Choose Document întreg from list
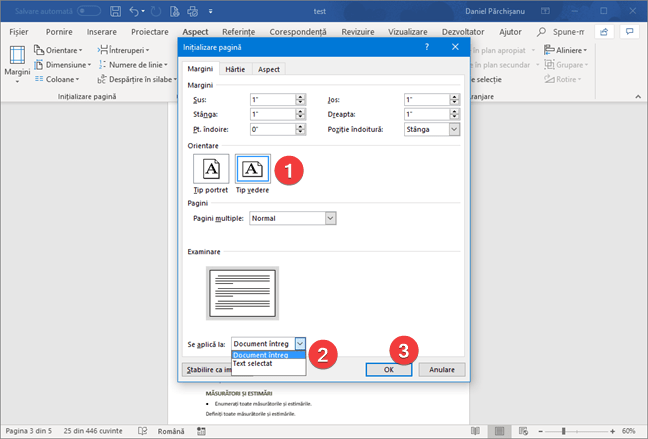 pyautogui.click(x=269, y=355)
